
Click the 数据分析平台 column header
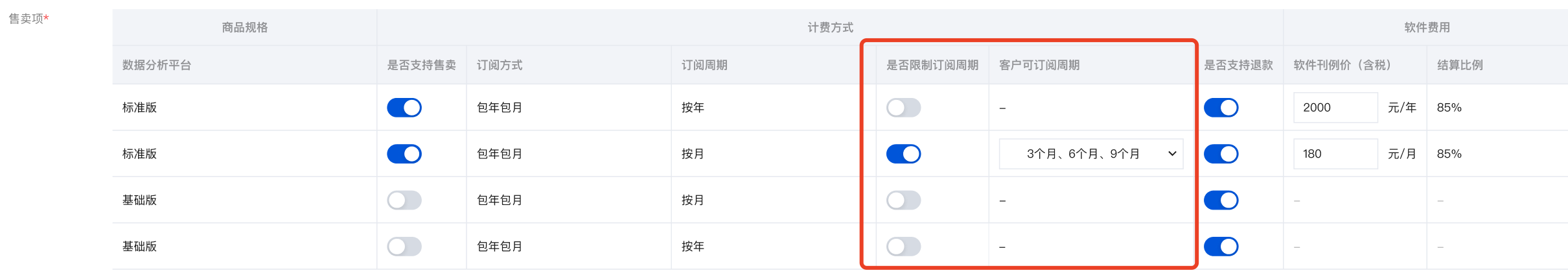point(157,65)
